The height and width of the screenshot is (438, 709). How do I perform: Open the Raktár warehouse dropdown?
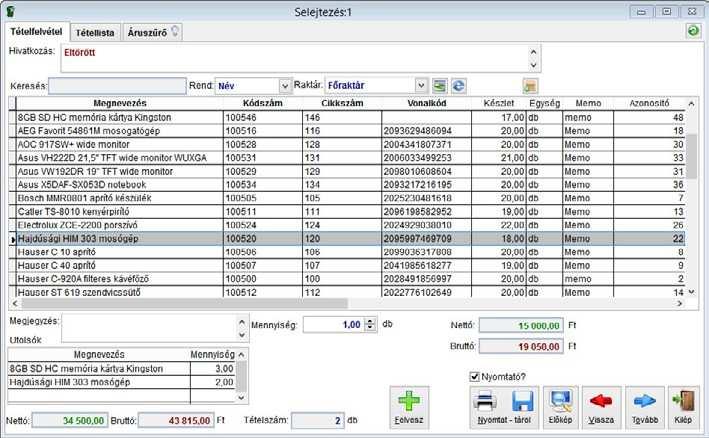click(421, 85)
